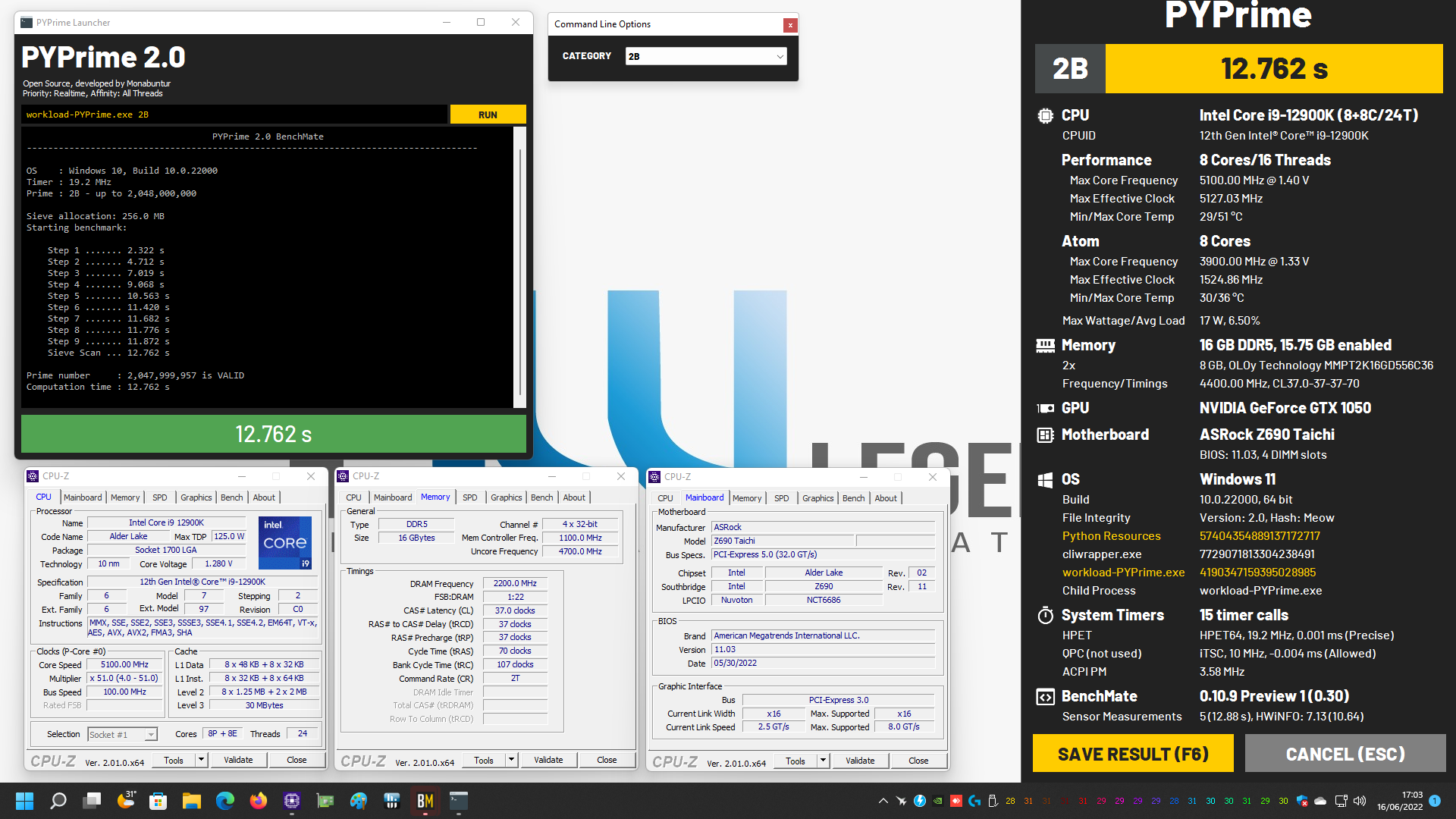1456x819 pixels.
Task: Open the weather widget showing 31°
Action: [x=126, y=800]
